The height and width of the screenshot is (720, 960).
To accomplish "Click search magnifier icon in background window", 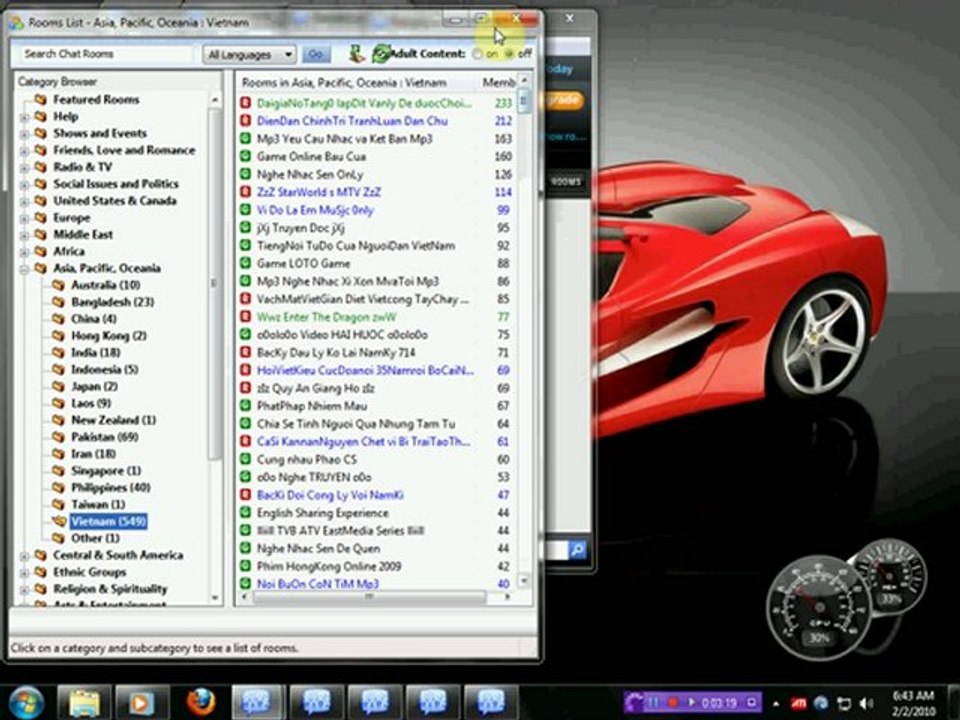I will (577, 549).
